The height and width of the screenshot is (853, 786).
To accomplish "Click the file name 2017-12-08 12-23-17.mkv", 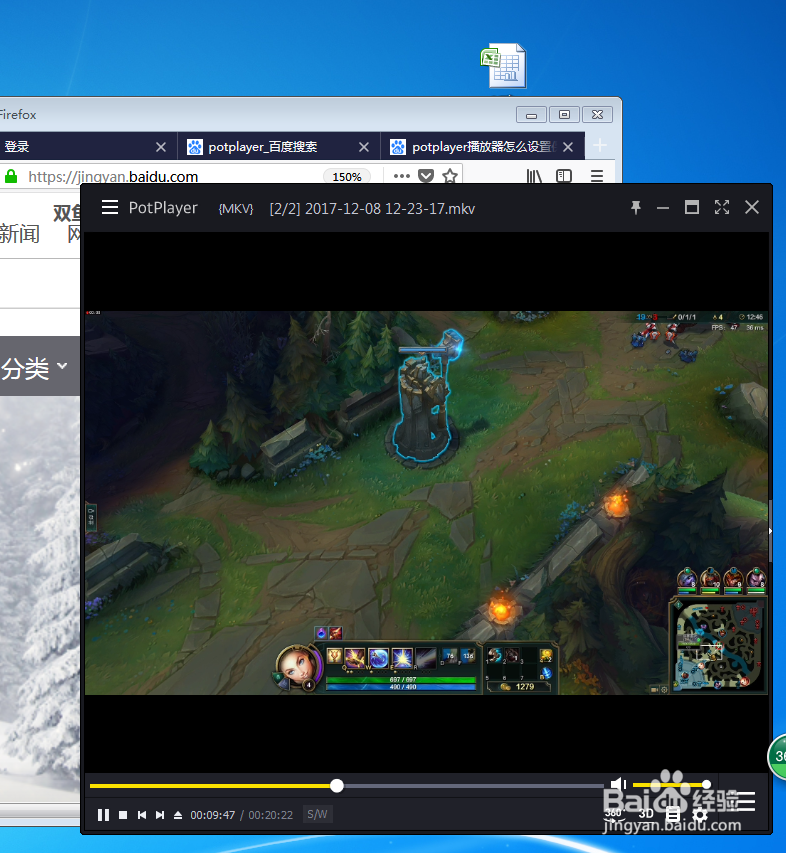I will [x=389, y=209].
